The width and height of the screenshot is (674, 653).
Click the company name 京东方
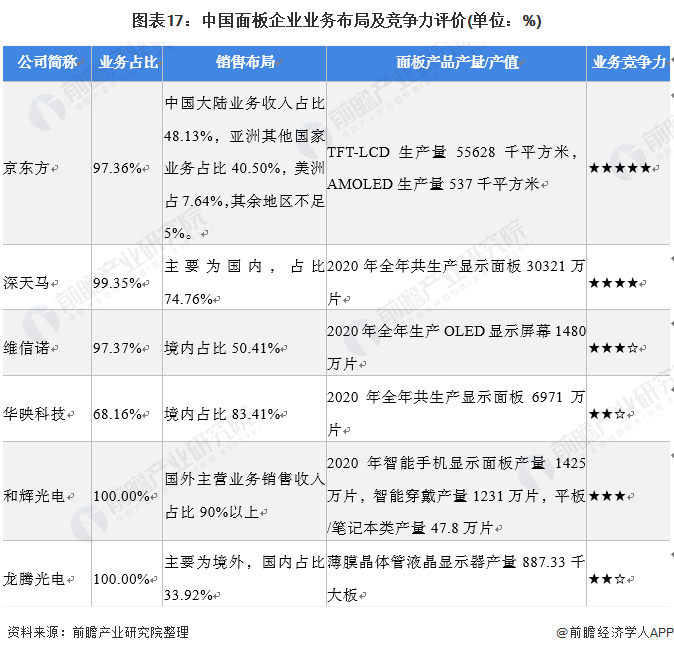point(26,168)
